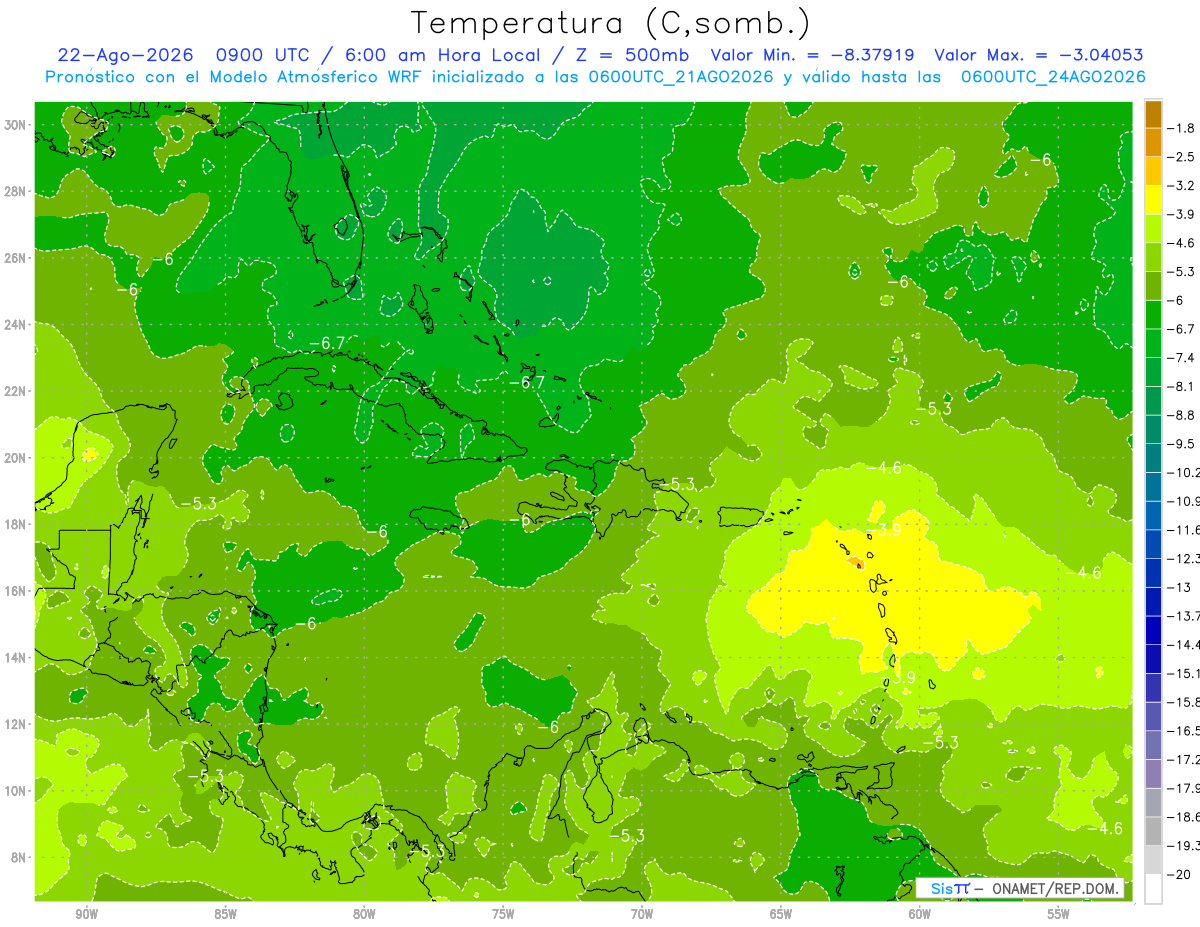Image resolution: width=1200 pixels, height=927 pixels.
Task: Click the '14N' latitude axis label
Action: [15, 657]
